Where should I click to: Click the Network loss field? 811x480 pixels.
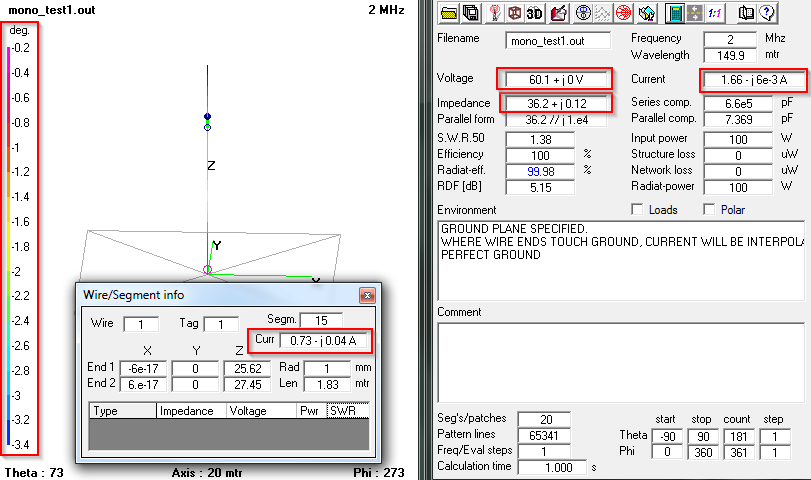(x=738, y=171)
